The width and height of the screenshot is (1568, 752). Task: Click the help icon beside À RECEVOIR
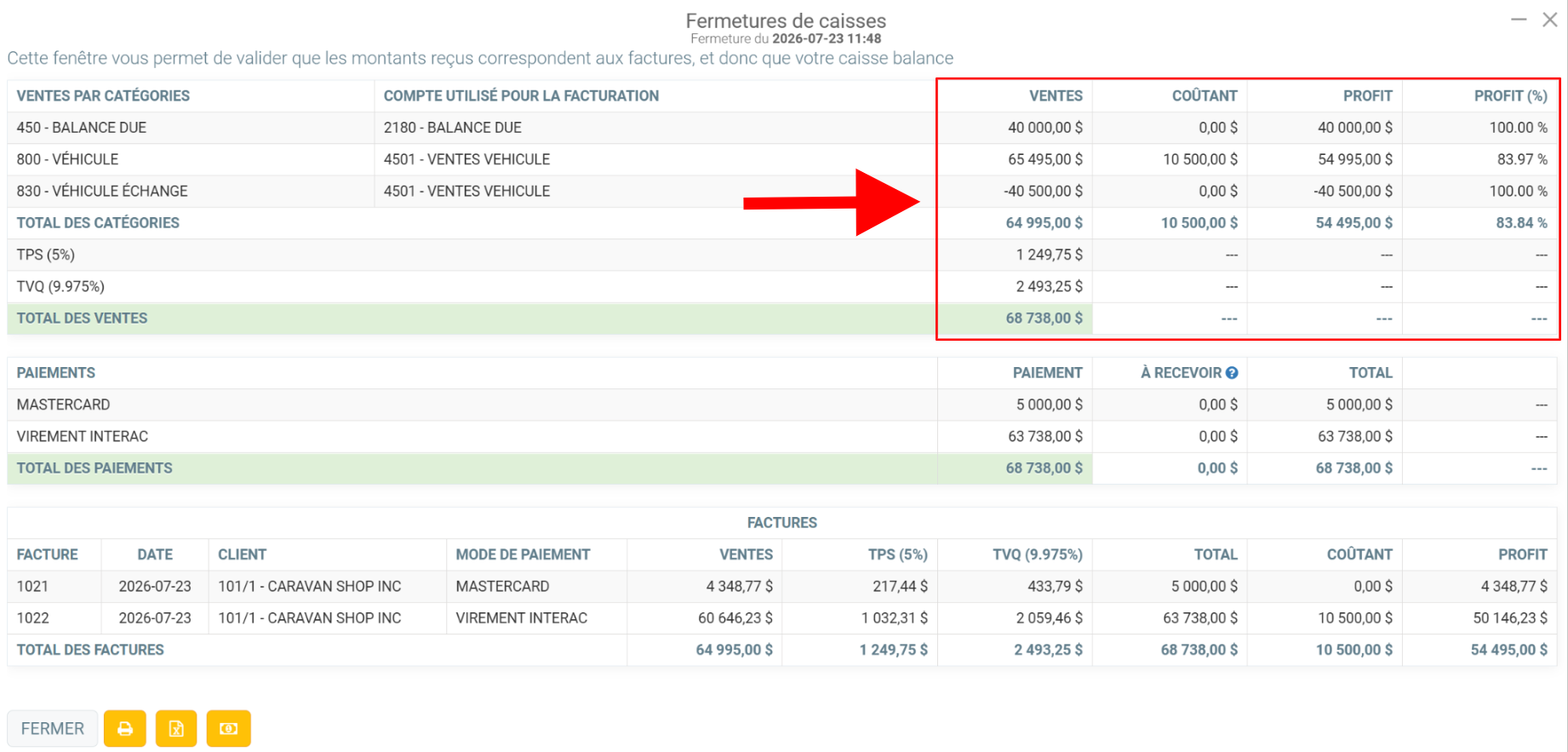coord(1232,373)
